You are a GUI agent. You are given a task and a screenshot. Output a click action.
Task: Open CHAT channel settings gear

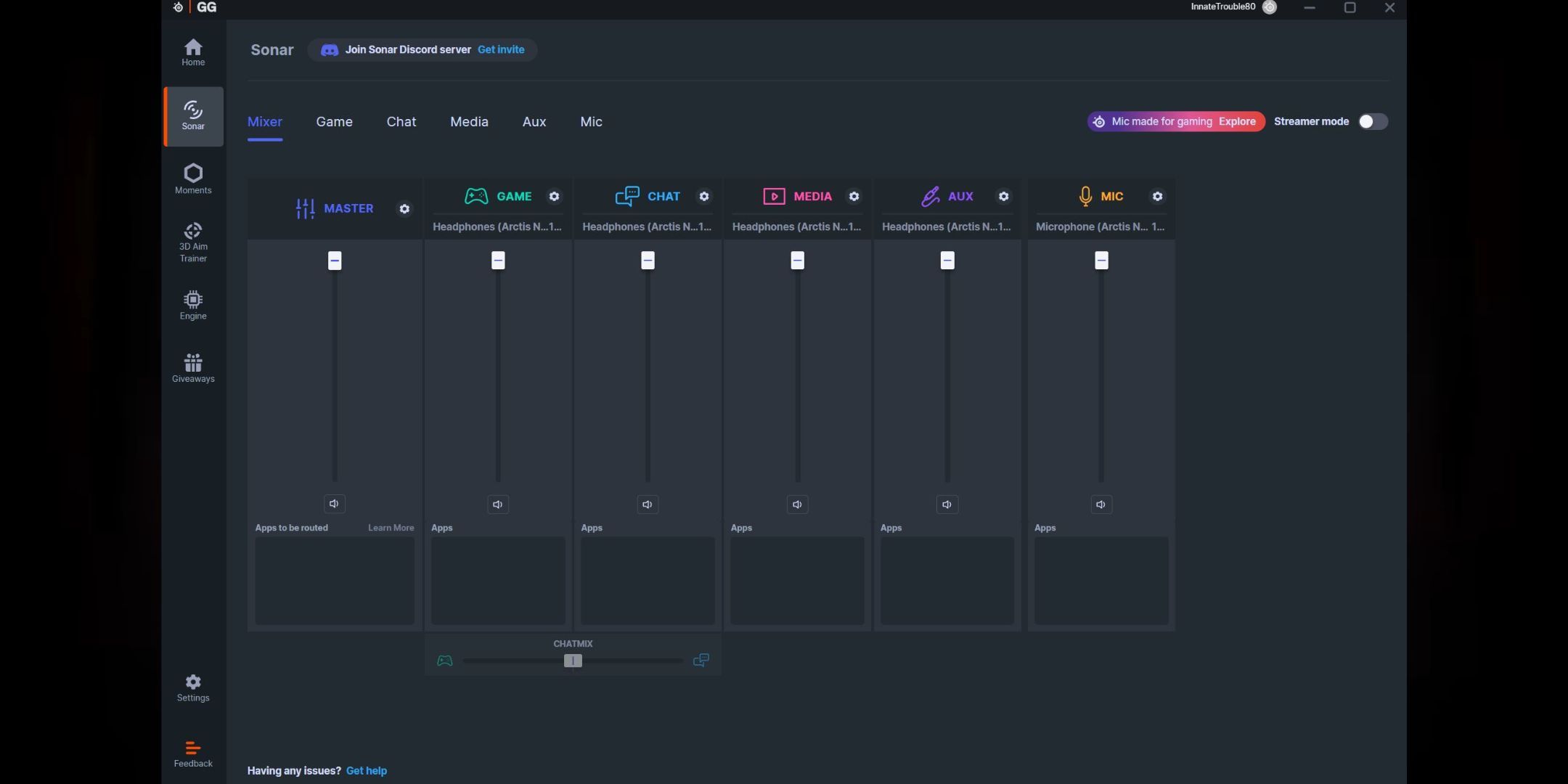pos(704,196)
